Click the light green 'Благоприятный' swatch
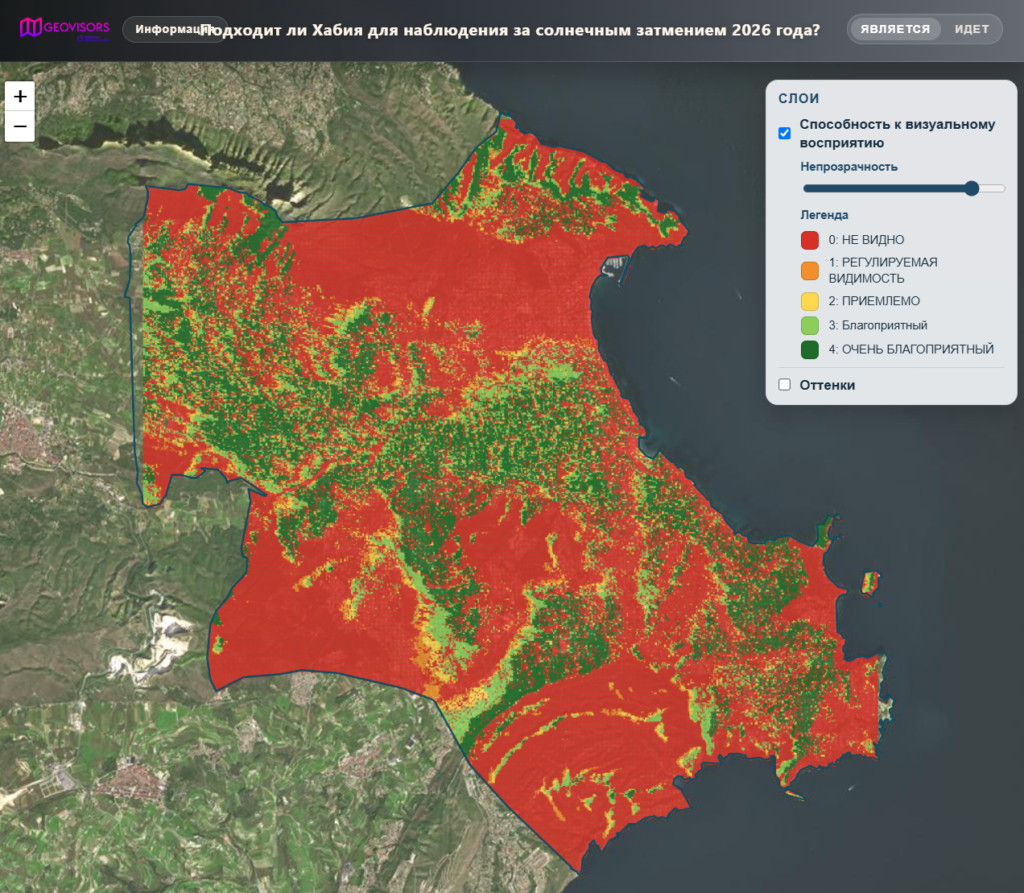 tap(810, 325)
